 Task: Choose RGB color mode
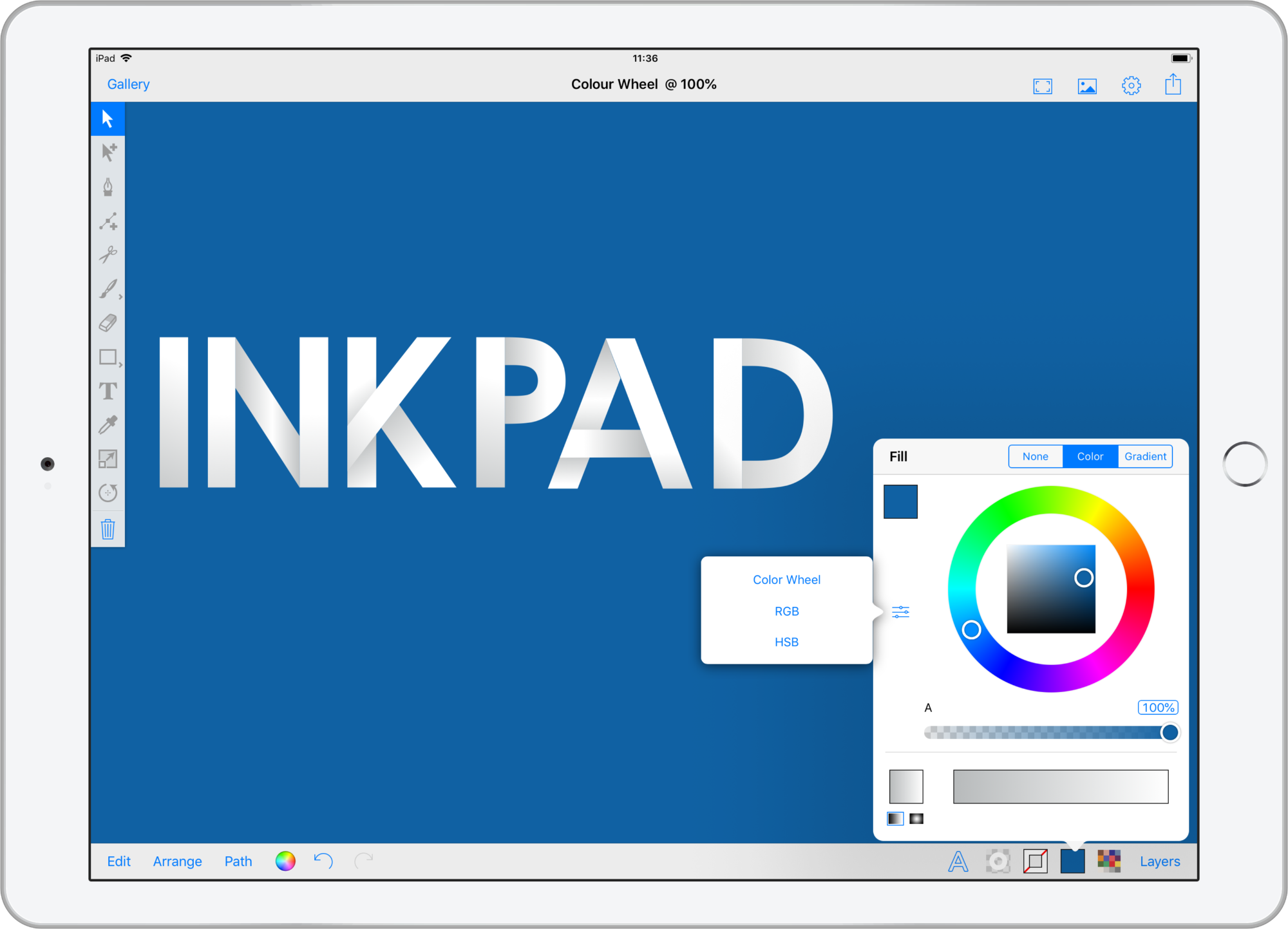coord(786,612)
